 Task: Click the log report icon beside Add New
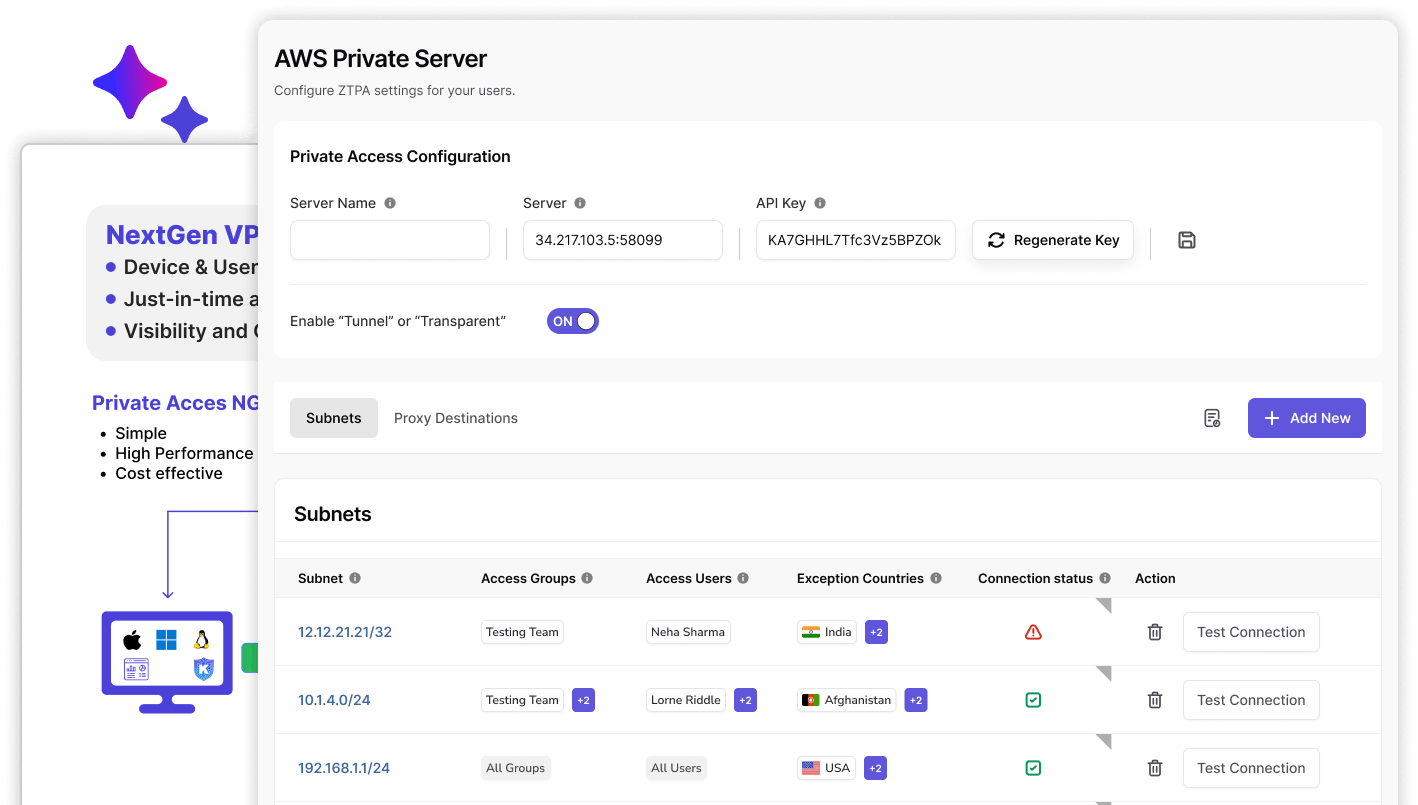coord(1212,418)
